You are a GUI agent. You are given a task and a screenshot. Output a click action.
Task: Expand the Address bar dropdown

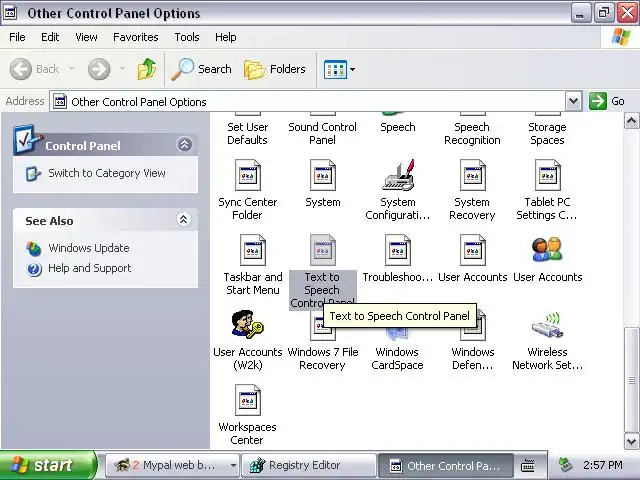click(x=573, y=101)
